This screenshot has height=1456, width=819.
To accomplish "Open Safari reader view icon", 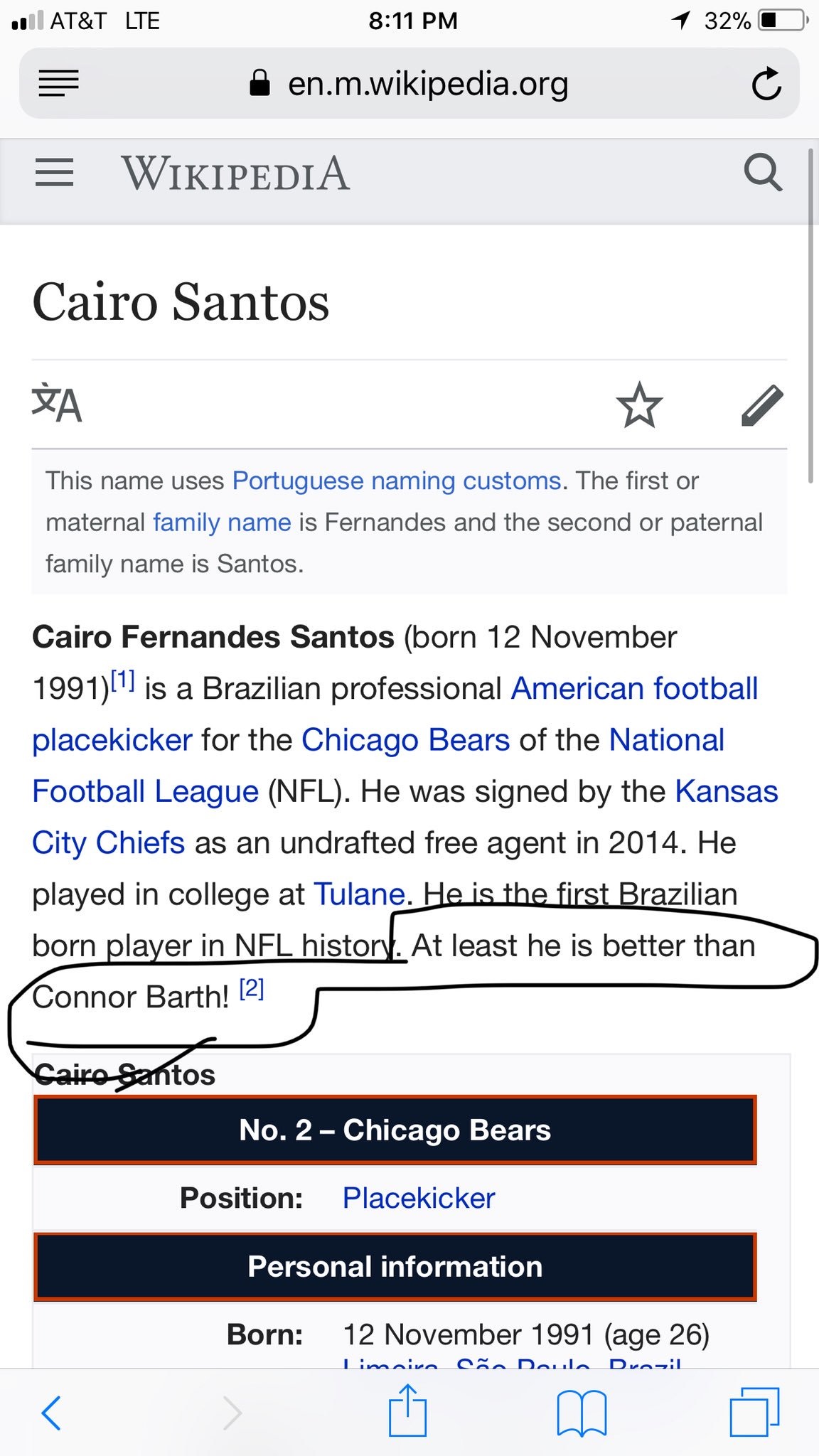I will [58, 83].
